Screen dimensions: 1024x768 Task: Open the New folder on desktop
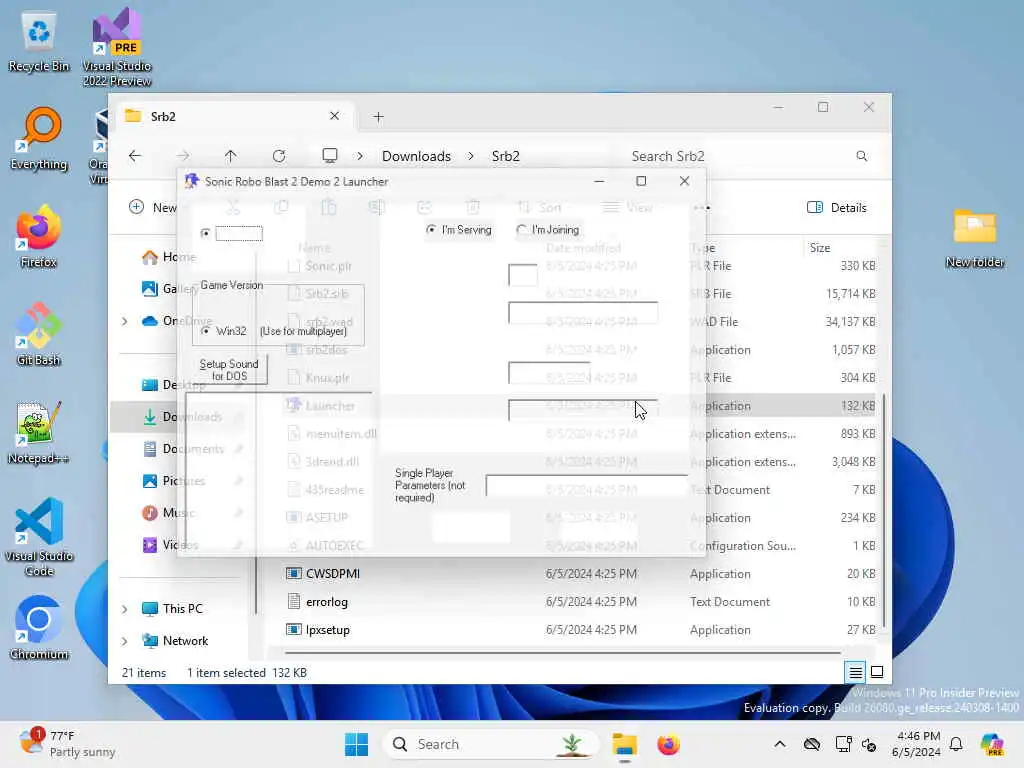pyautogui.click(x=975, y=237)
